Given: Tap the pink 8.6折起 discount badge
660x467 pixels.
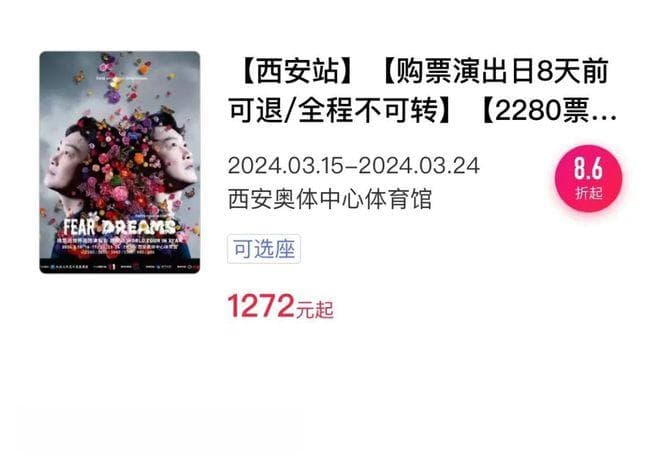Looking at the screenshot, I should pyautogui.click(x=588, y=179).
